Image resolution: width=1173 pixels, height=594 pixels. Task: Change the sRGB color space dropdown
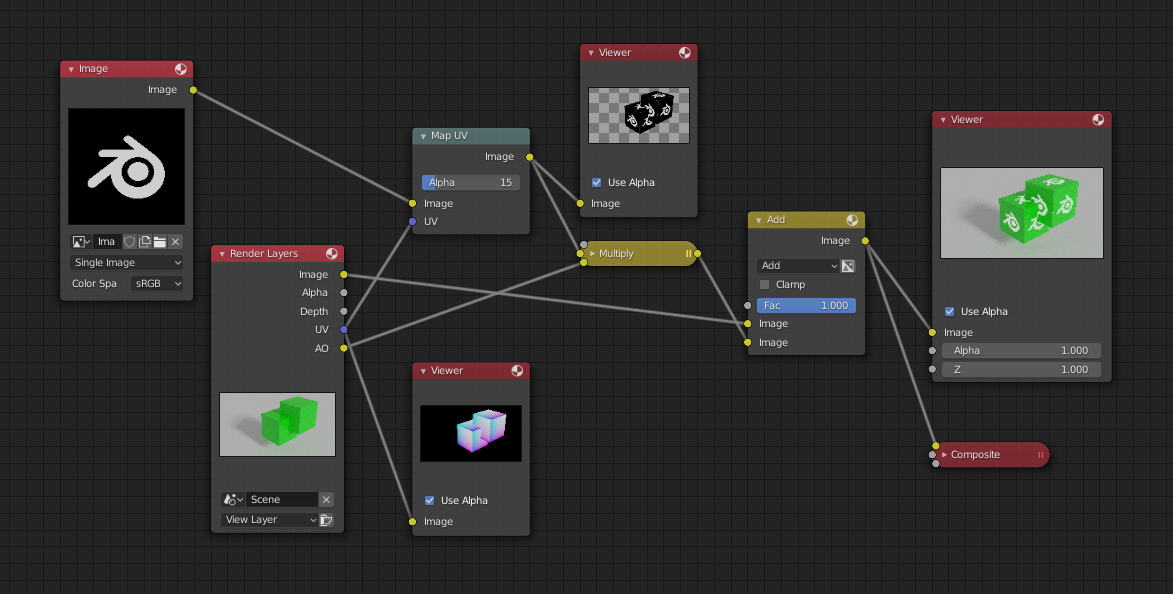[x=157, y=283]
